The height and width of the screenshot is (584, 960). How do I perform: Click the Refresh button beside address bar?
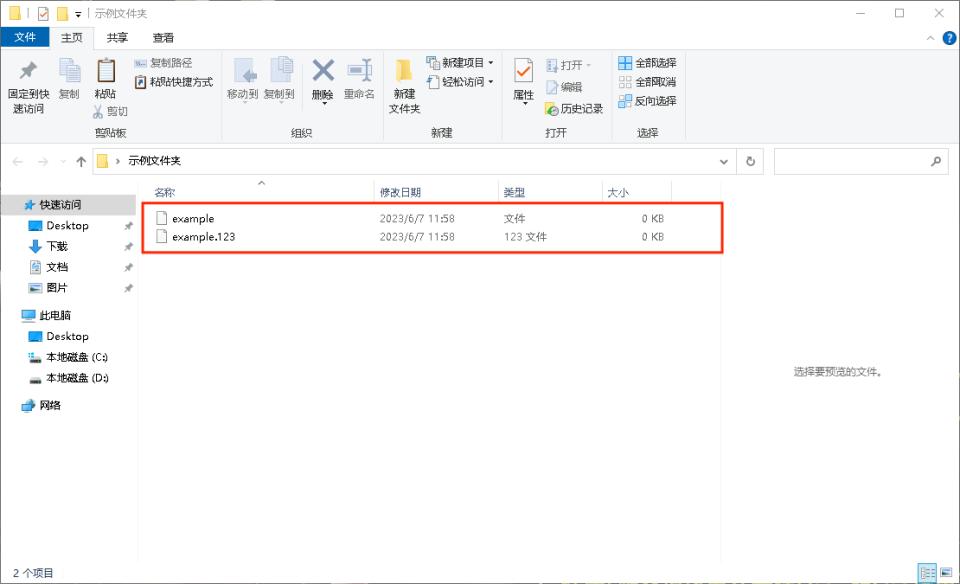pyautogui.click(x=750, y=161)
